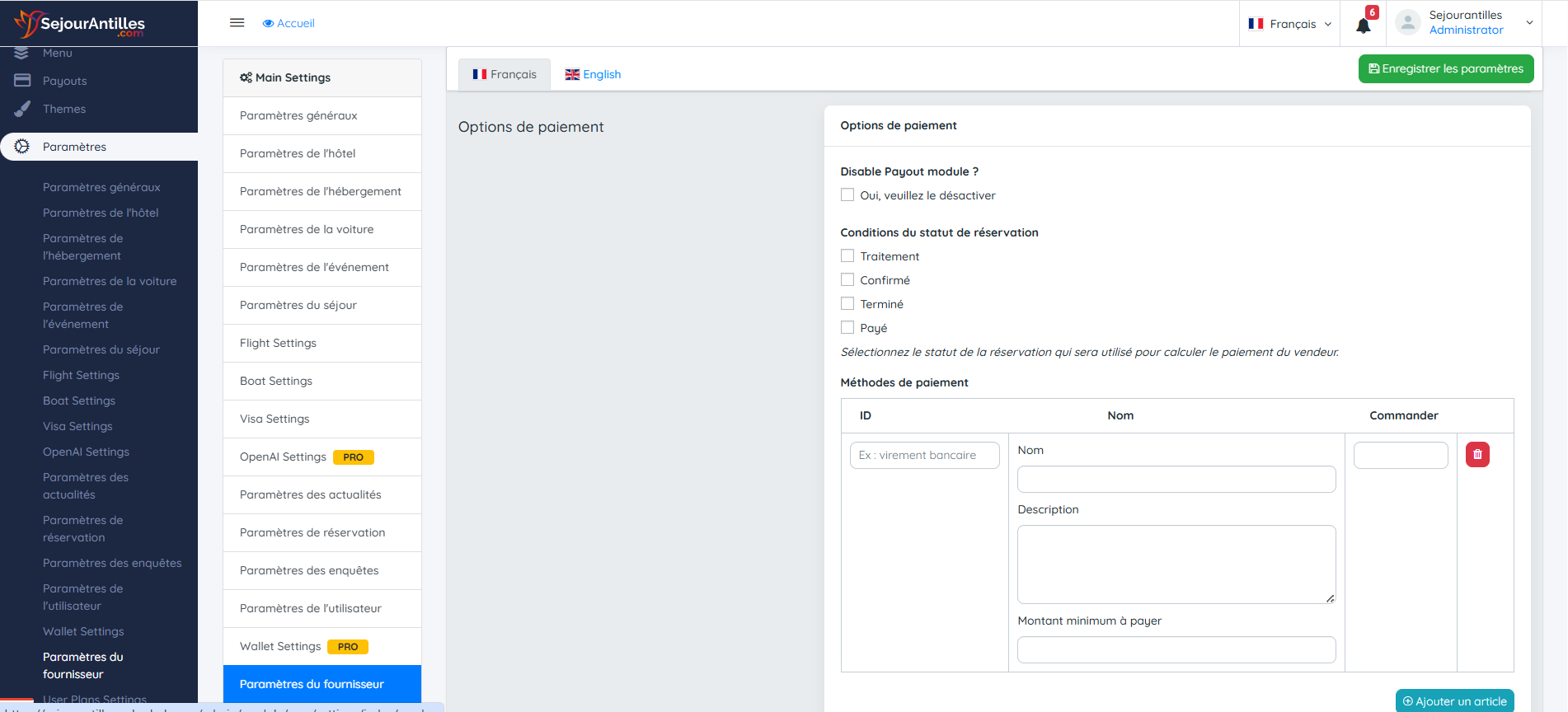Click the Payouts card icon in sidebar
1568x712 pixels.
tap(22, 81)
